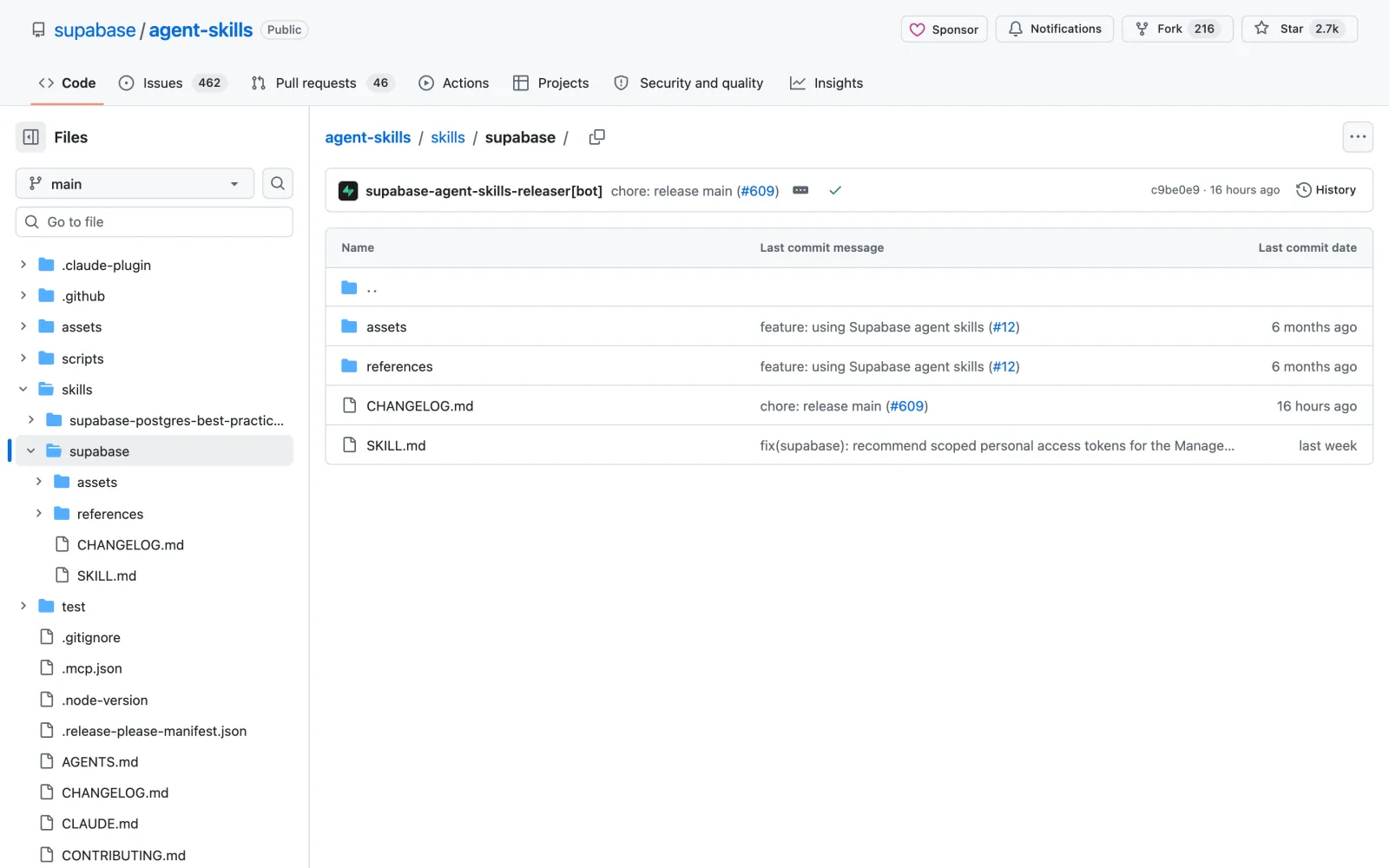Copy the path with copy icon
The height and width of the screenshot is (868, 1389).
click(x=596, y=137)
